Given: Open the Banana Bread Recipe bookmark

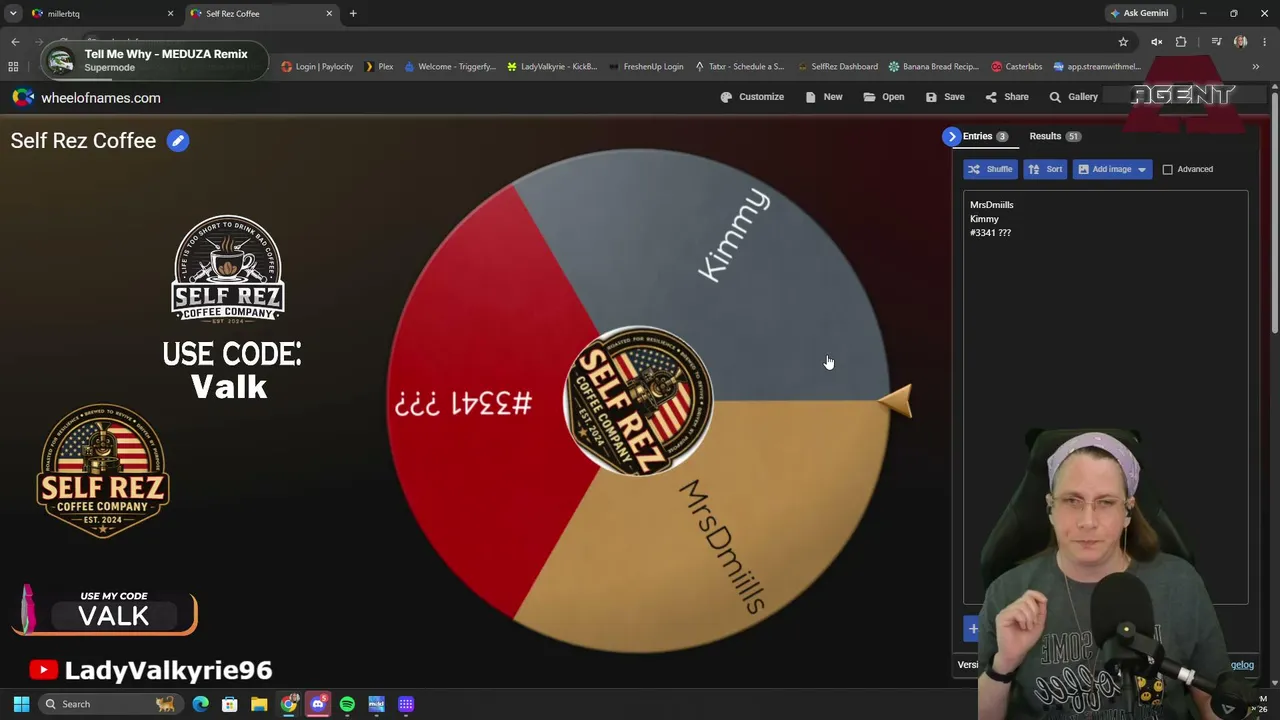Looking at the screenshot, I should 934,67.
